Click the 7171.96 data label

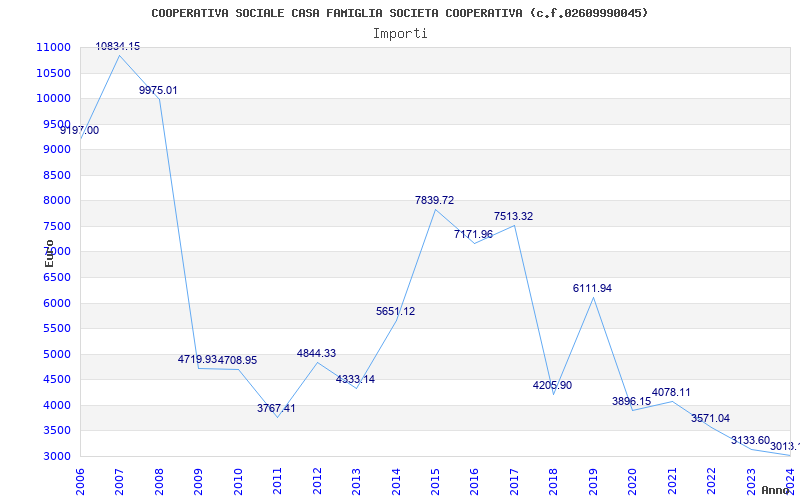pyautogui.click(x=473, y=234)
